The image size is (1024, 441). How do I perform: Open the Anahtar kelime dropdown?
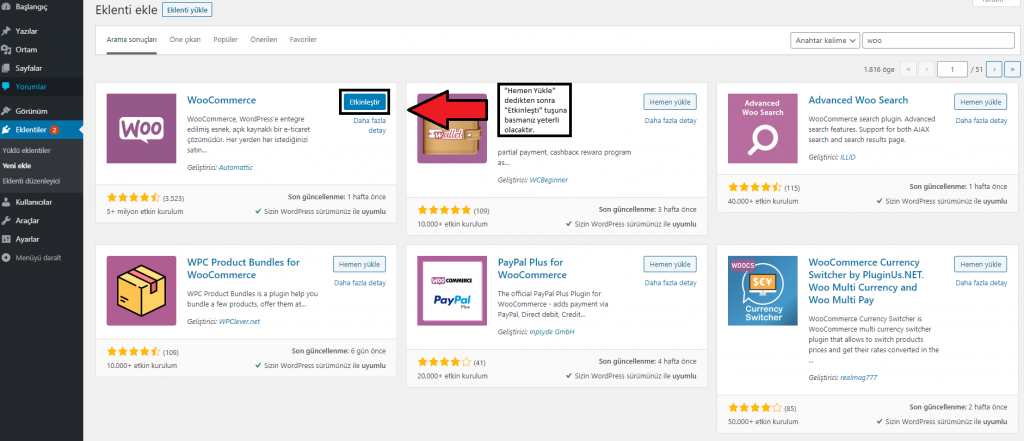824,41
